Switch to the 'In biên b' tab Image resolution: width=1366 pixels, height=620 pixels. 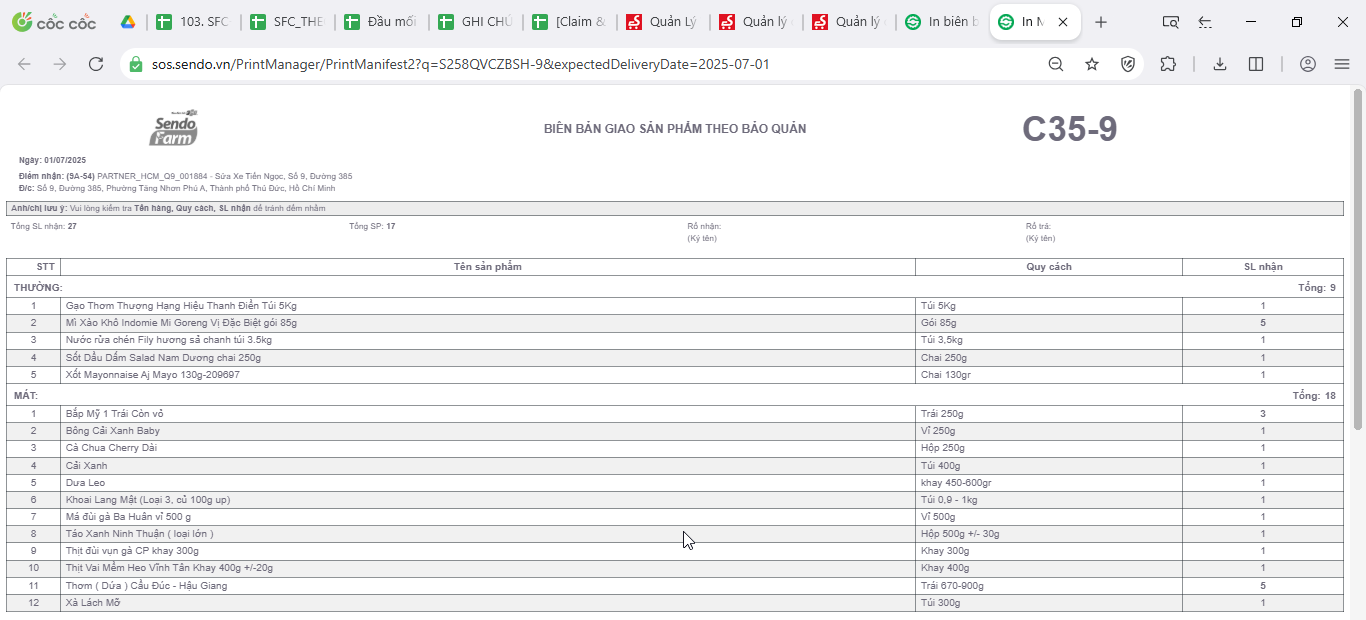click(943, 22)
